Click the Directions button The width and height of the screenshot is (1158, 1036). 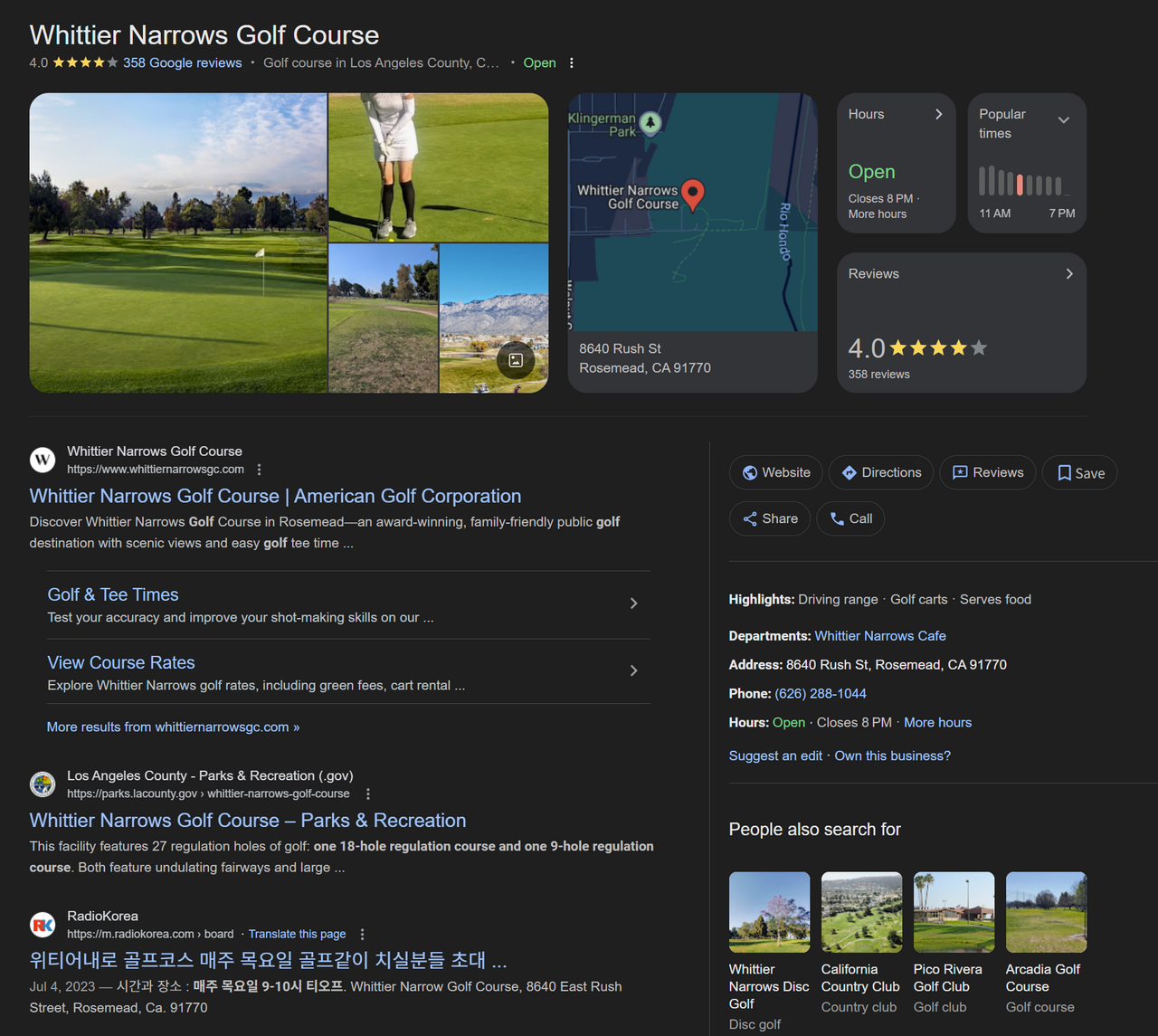click(880, 473)
